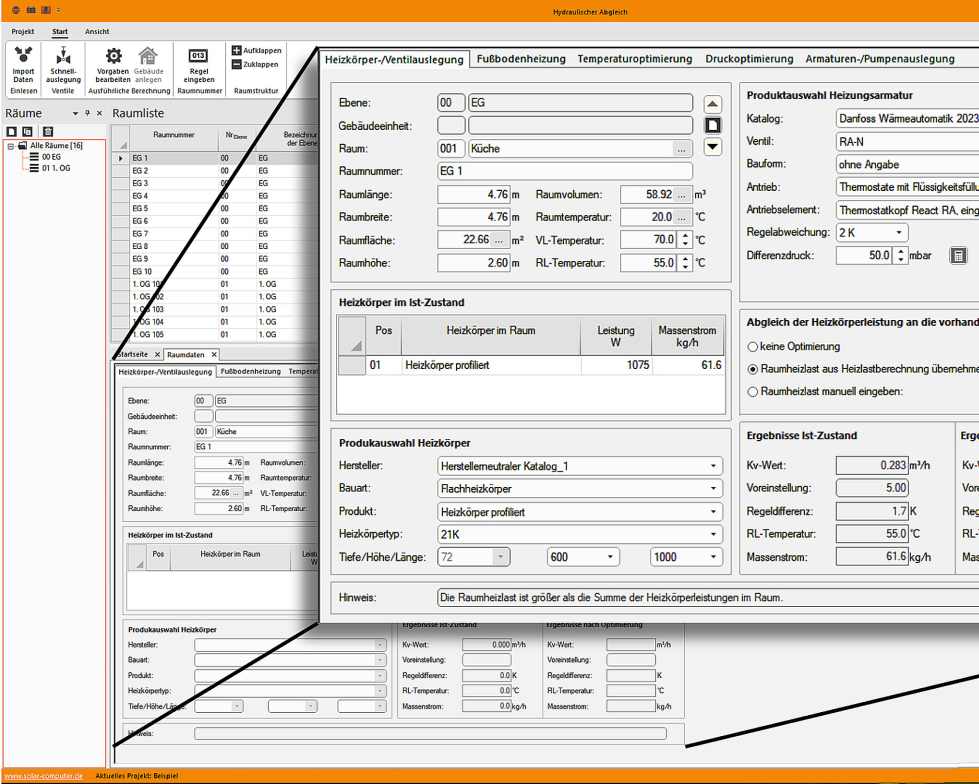The height and width of the screenshot is (784, 979).
Task: Click the Zuklappen minus icon
Action: coord(236,64)
